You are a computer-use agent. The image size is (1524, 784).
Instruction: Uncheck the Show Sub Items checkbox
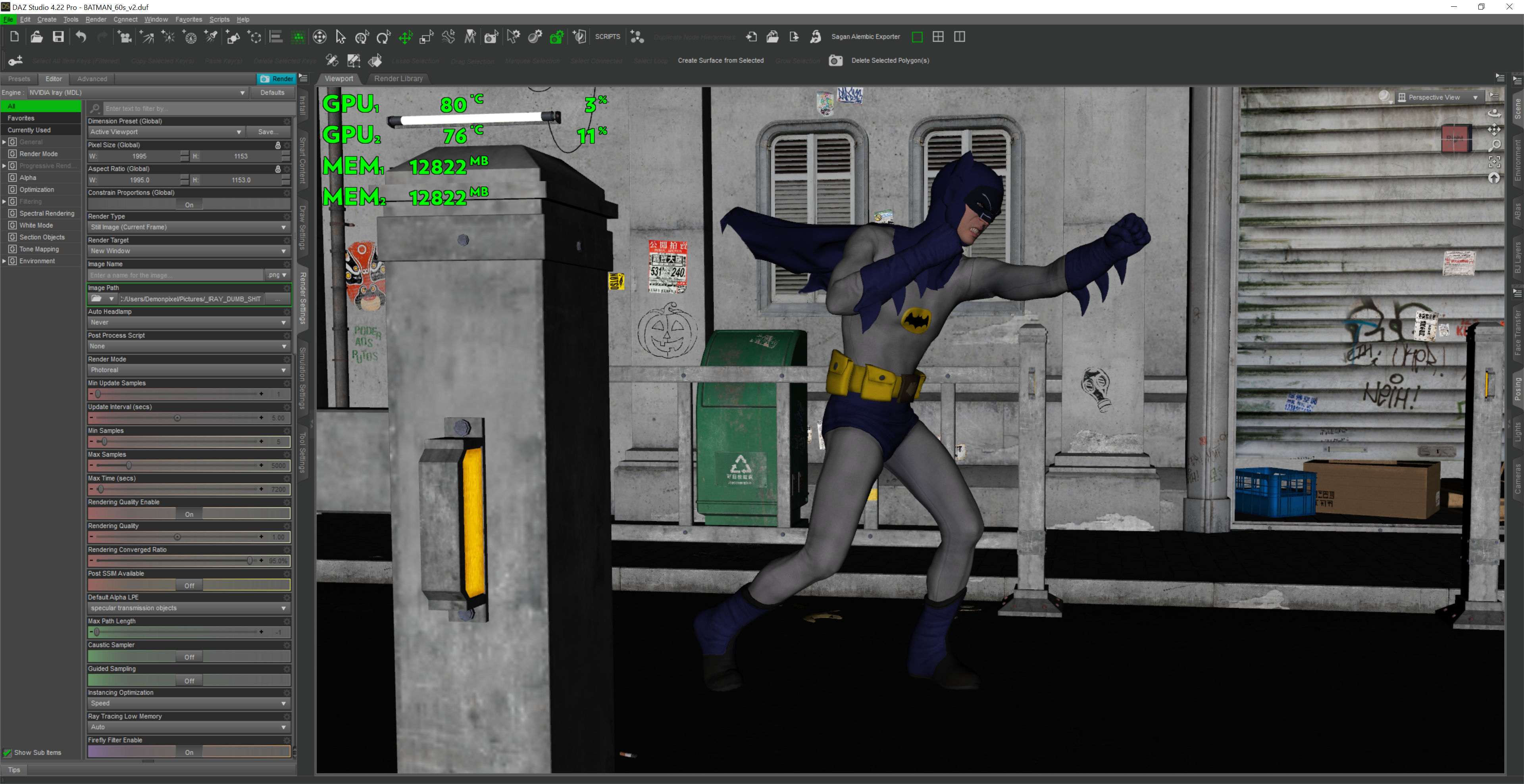8,753
